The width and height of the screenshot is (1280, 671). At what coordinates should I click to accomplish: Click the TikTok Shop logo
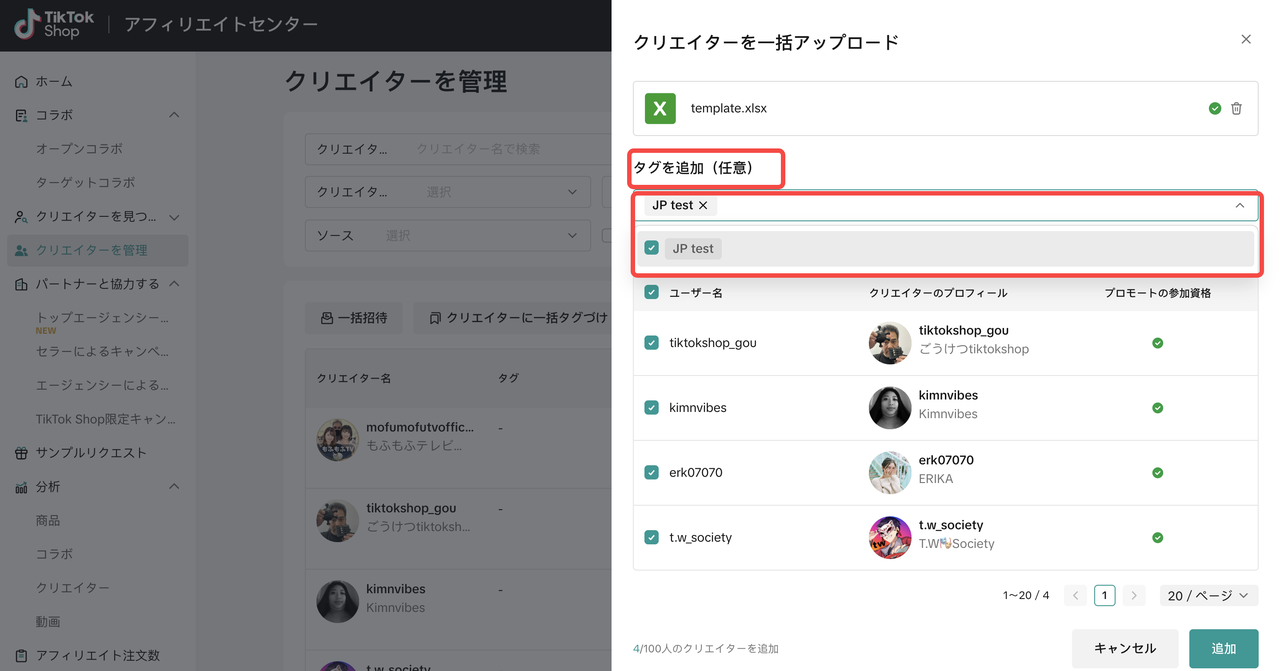(x=54, y=24)
